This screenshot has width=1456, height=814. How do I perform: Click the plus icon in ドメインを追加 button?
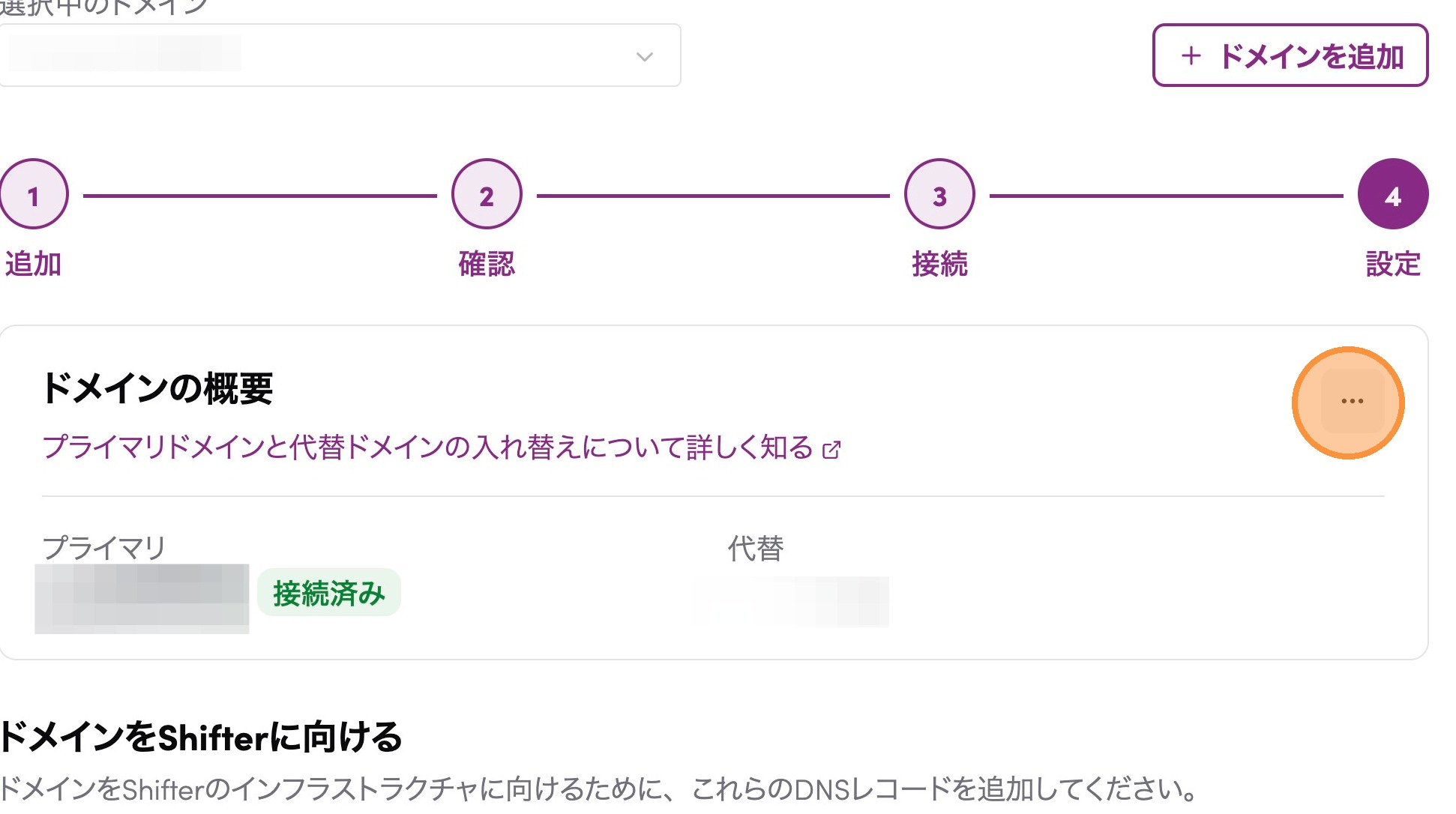[x=1191, y=56]
